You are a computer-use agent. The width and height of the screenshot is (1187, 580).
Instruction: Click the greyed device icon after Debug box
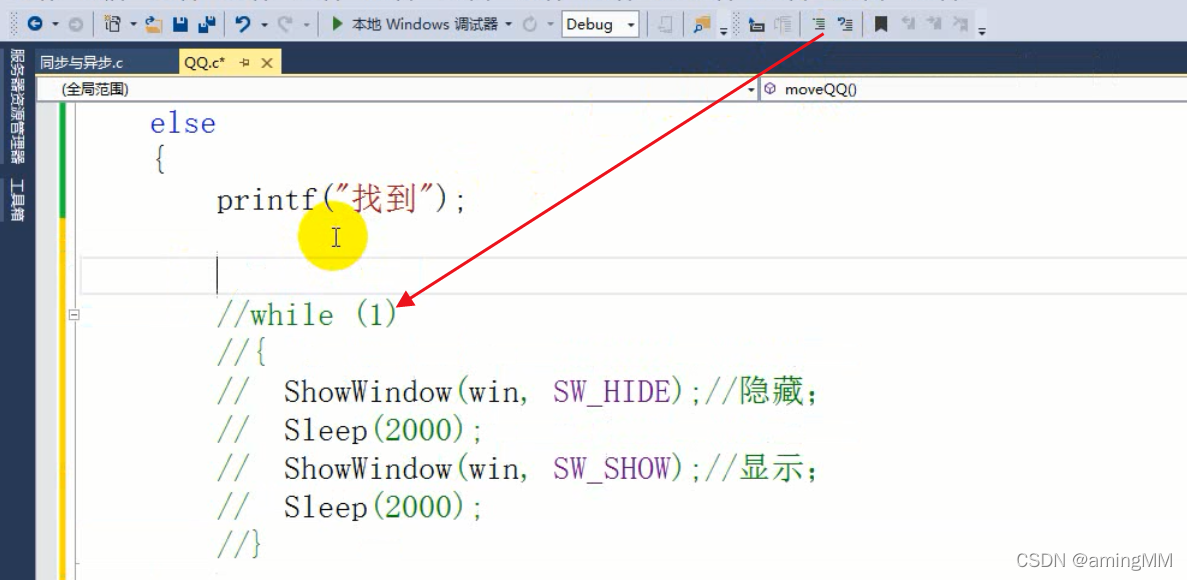[665, 25]
